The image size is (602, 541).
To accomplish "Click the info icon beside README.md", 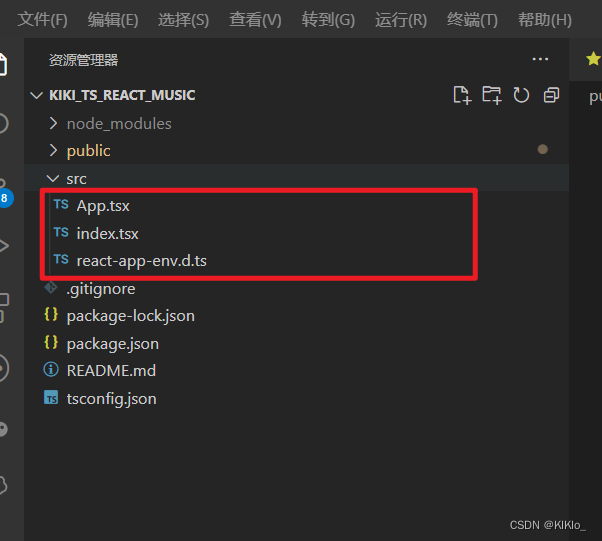I will (51, 370).
